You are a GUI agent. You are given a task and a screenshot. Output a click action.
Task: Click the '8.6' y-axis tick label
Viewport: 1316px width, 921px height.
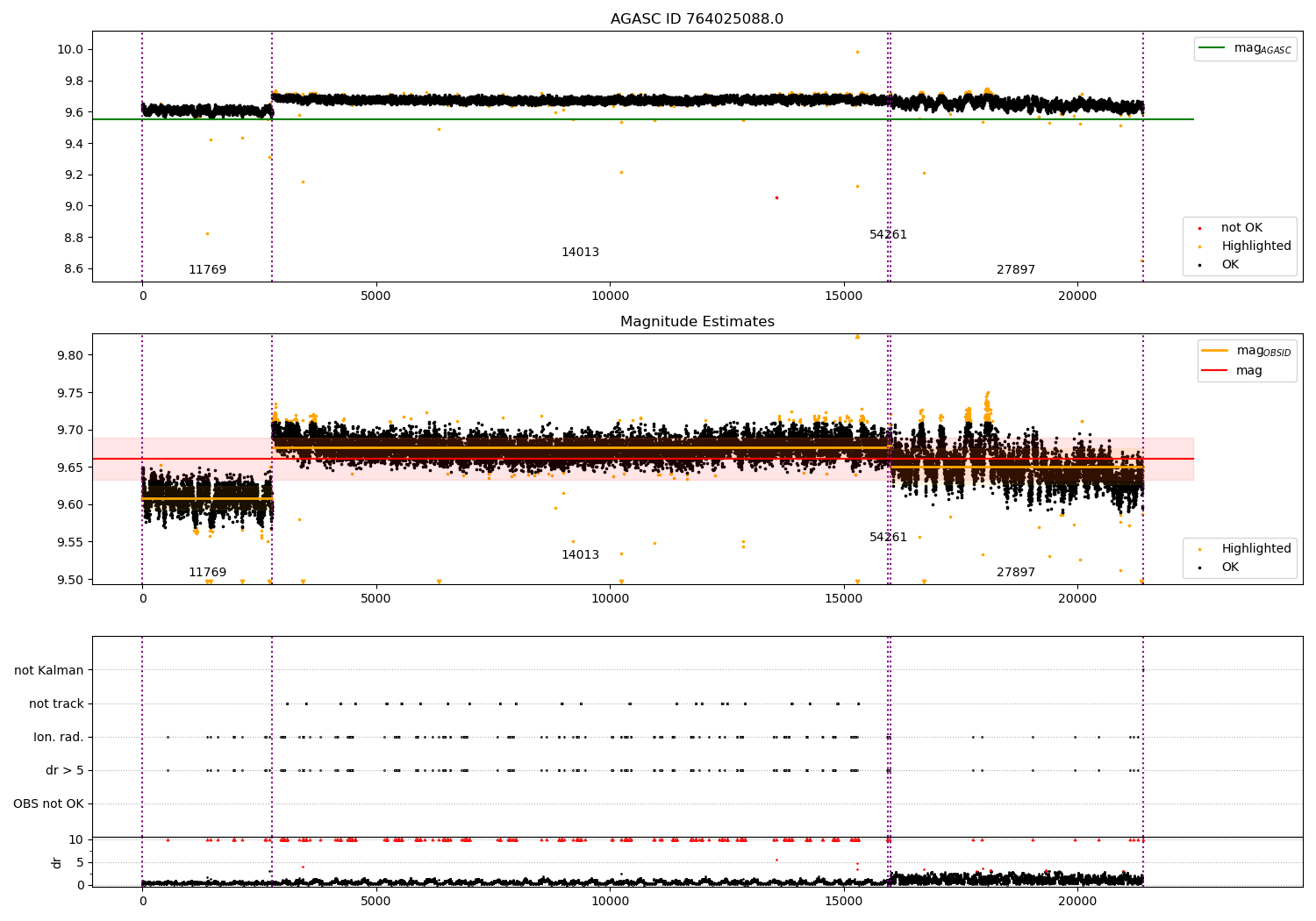(x=74, y=269)
